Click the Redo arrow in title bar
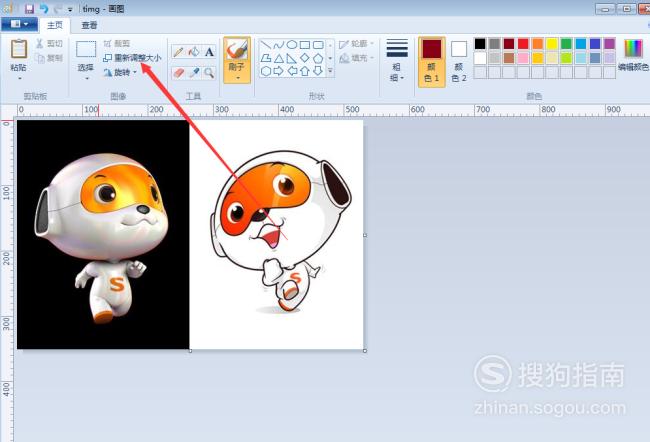Image resolution: width=650 pixels, height=442 pixels. (x=58, y=9)
